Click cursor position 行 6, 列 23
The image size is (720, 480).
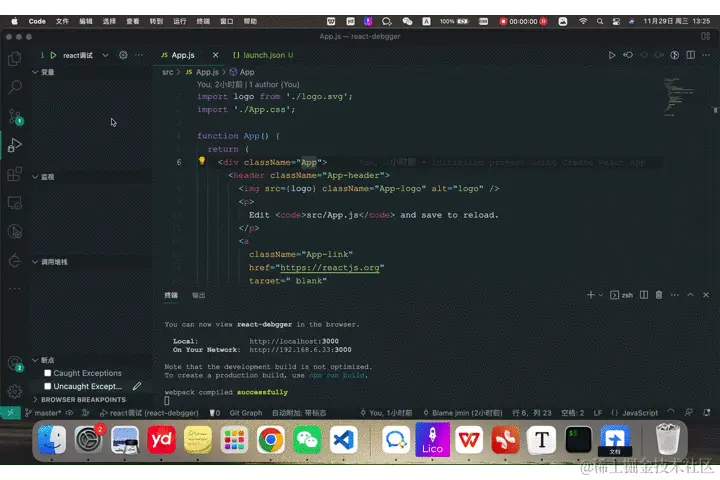coord(532,413)
